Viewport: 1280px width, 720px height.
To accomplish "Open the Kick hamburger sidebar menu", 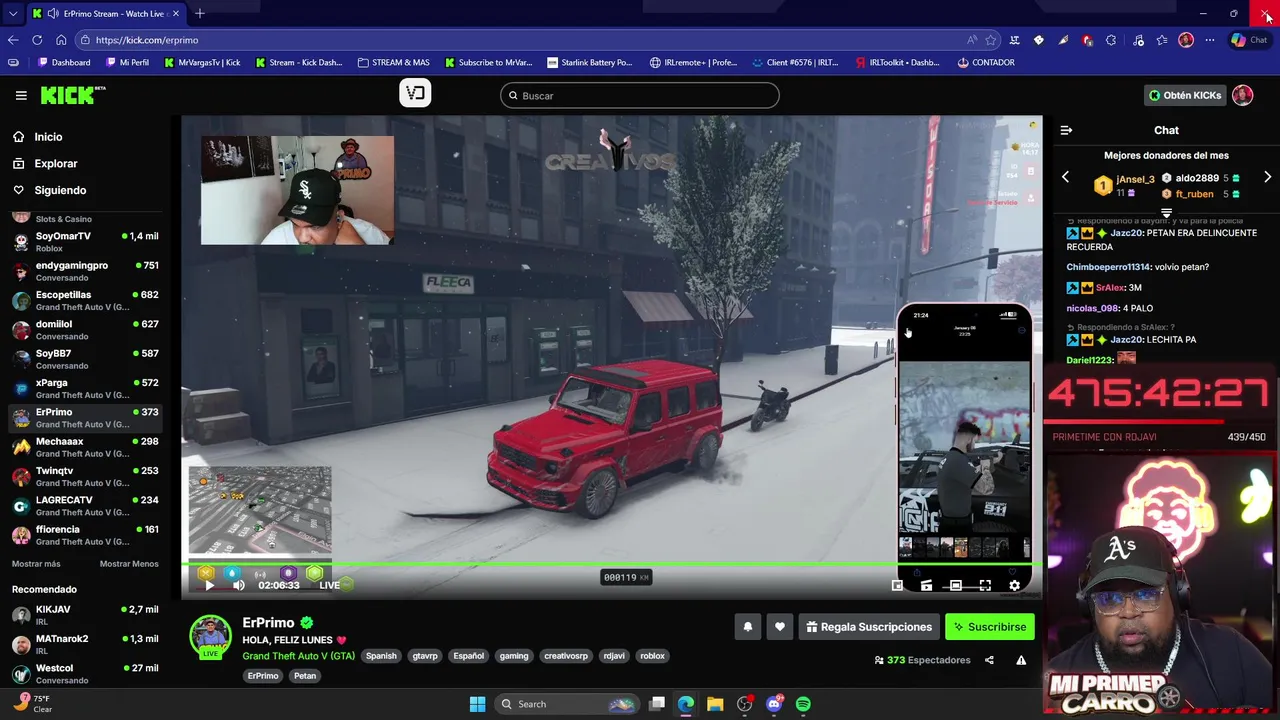I will [x=21, y=95].
